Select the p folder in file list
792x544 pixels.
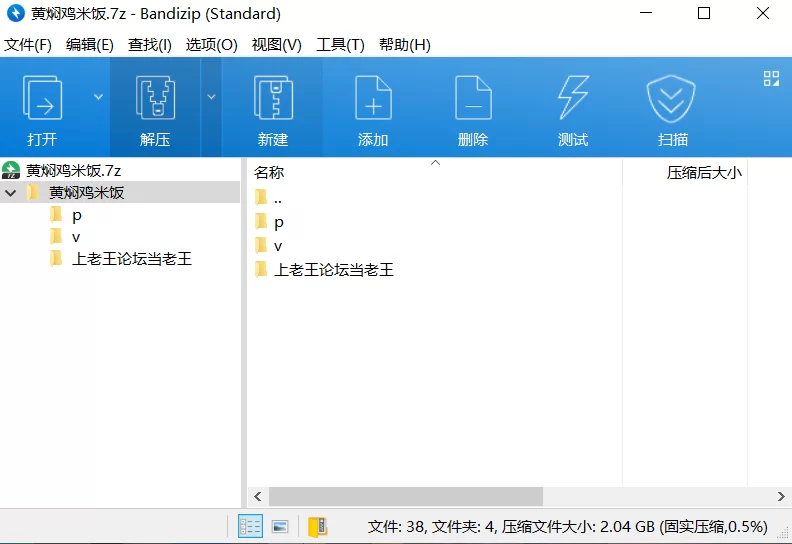279,222
